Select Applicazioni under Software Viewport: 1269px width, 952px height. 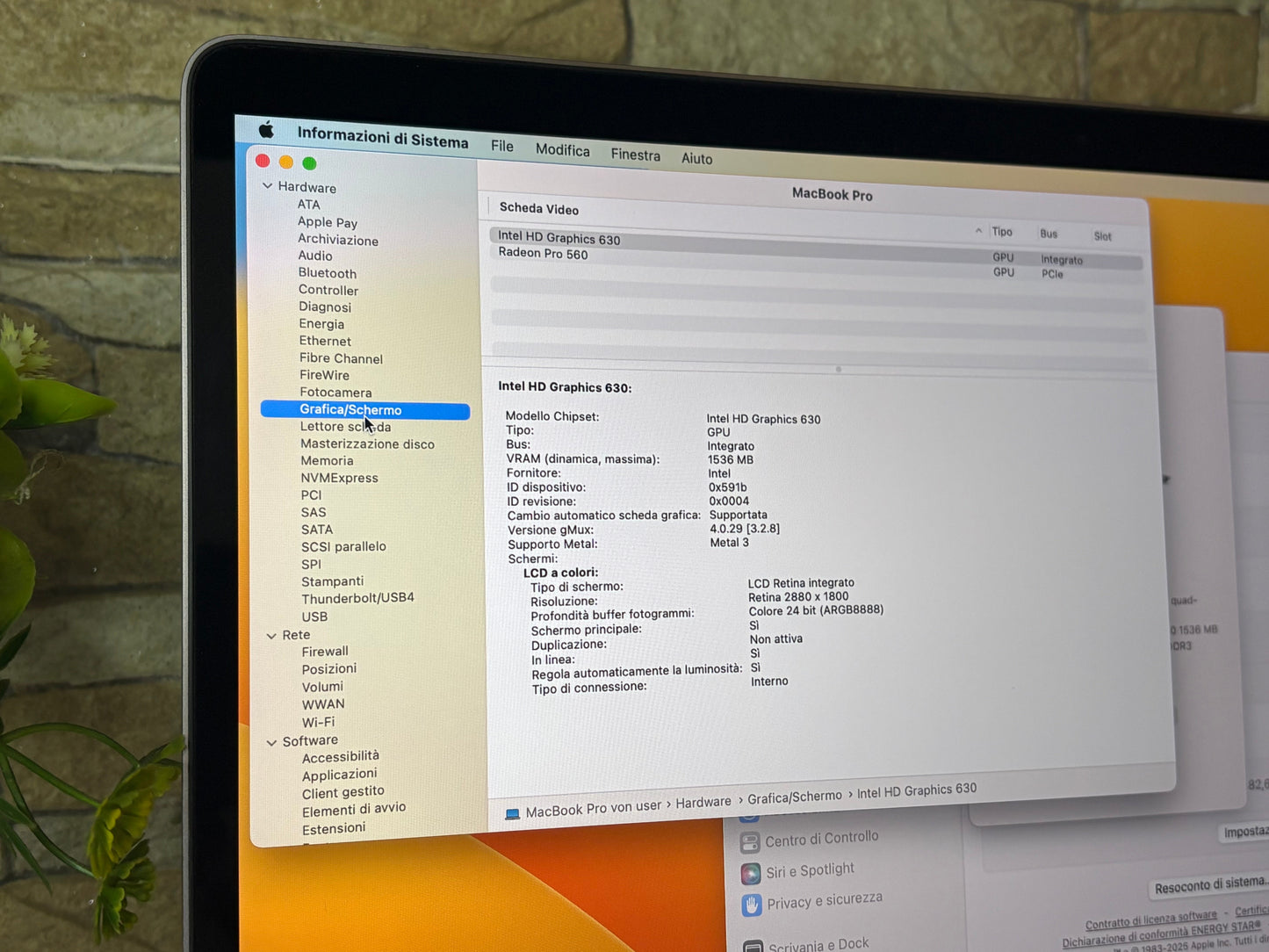pos(339,775)
